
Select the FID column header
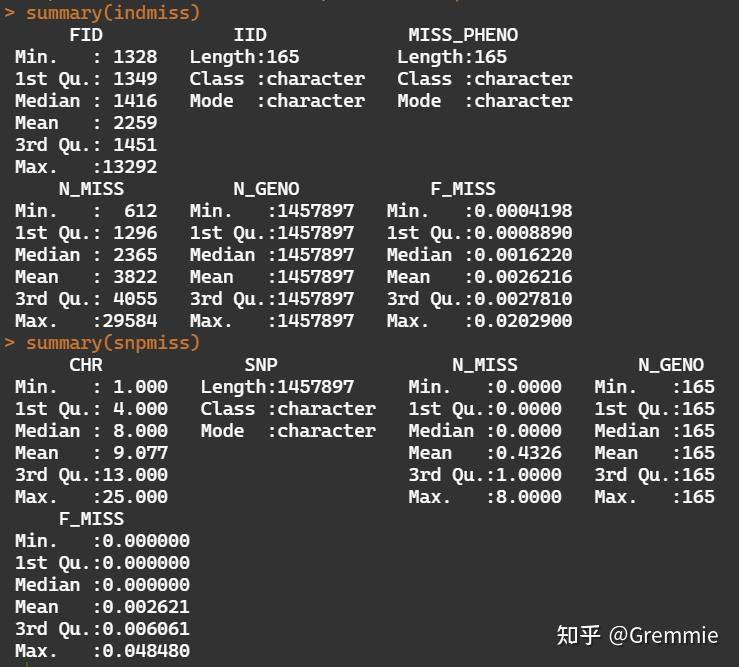(86, 35)
